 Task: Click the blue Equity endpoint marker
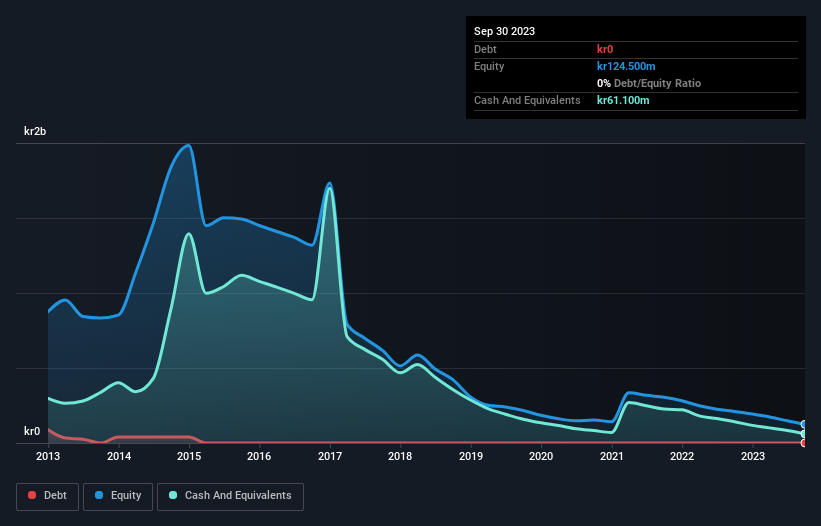pyautogui.click(x=804, y=424)
